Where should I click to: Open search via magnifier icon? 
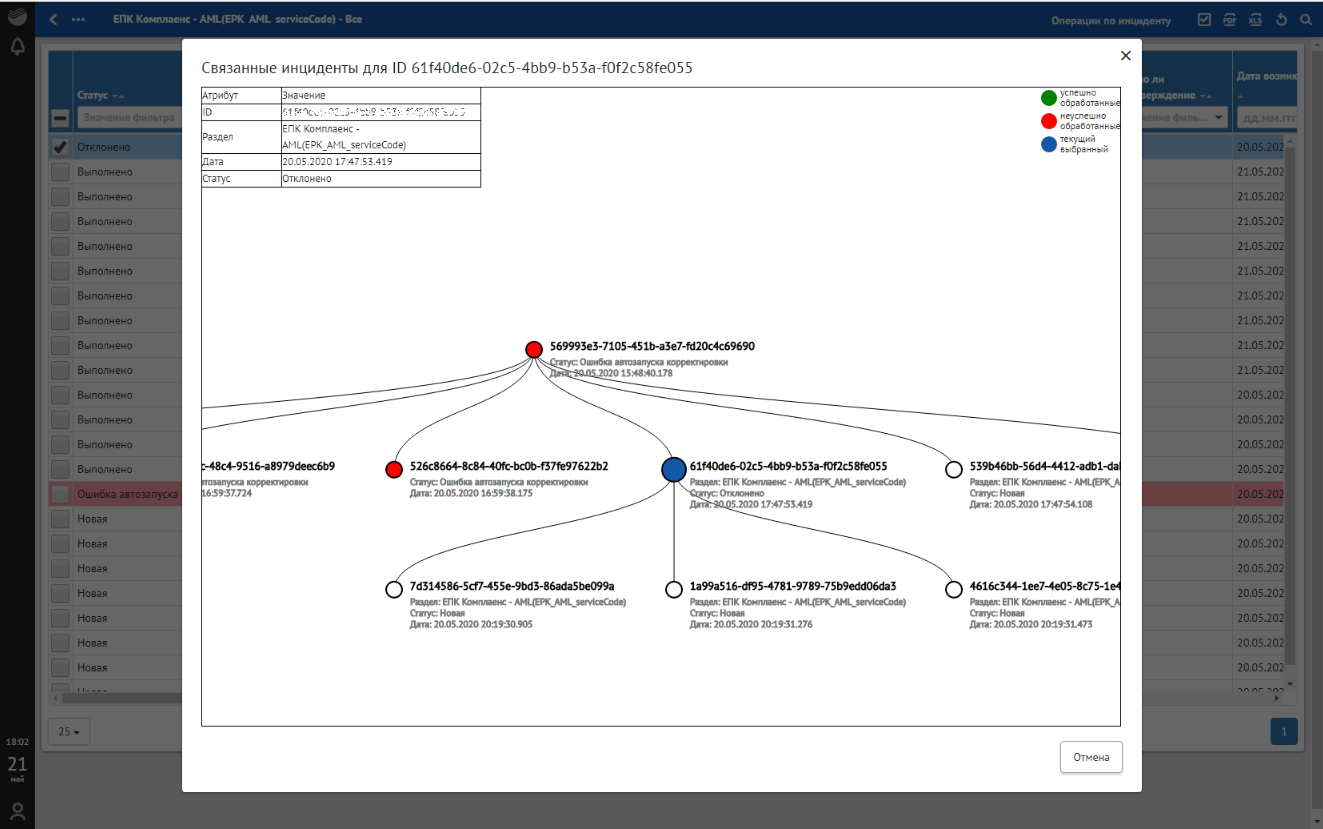pyautogui.click(x=1305, y=20)
